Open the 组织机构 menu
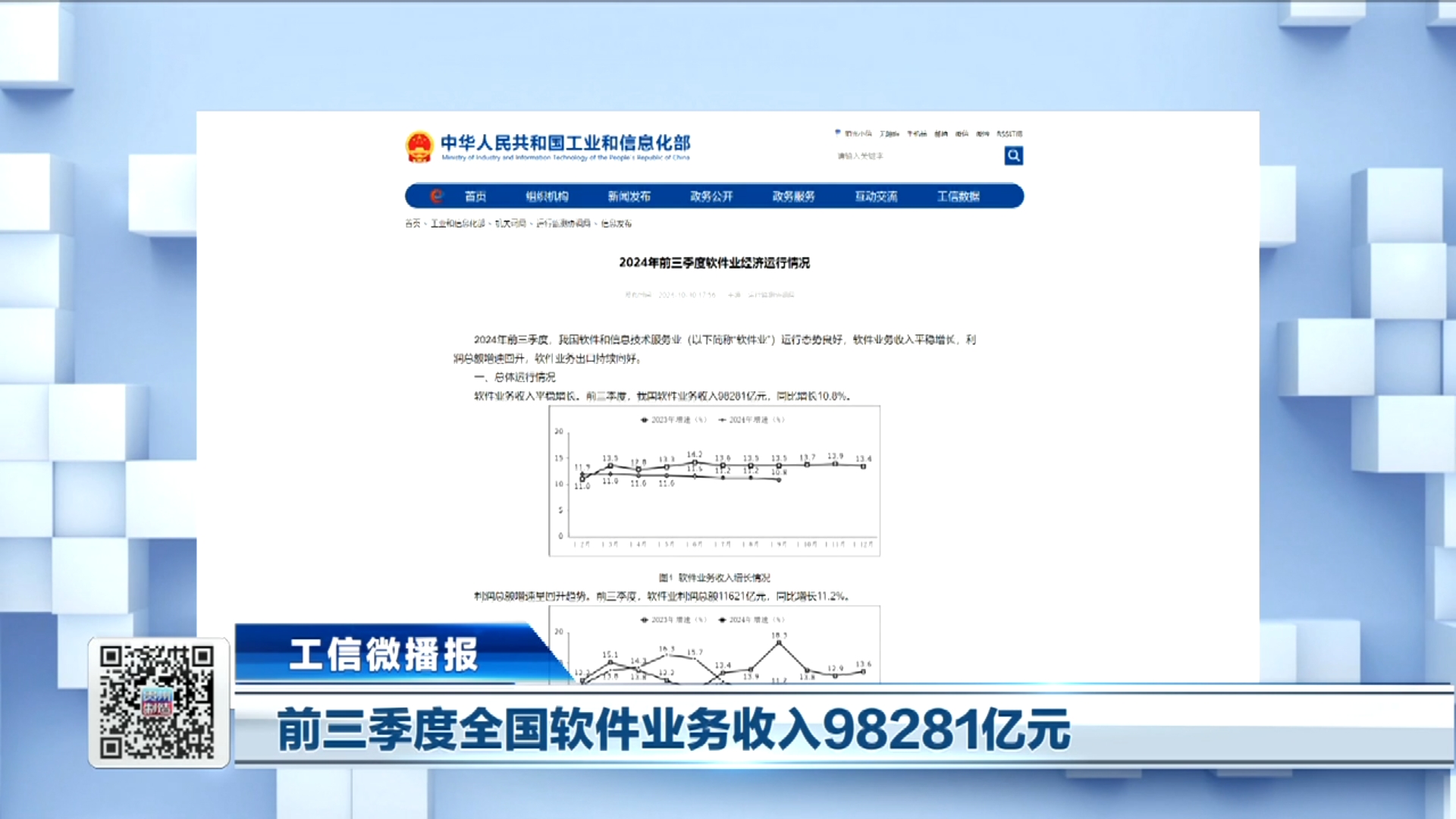The image size is (1456, 819). pos(547,196)
